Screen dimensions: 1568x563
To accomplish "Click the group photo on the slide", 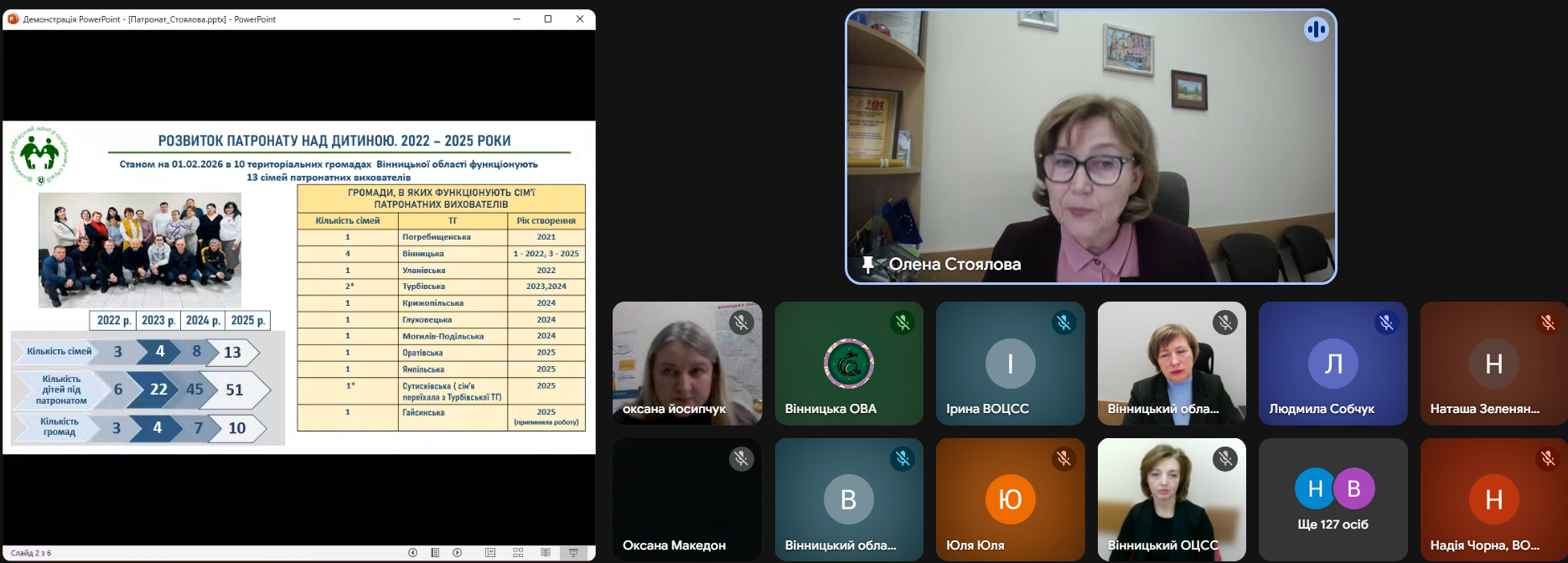I will click(x=140, y=250).
